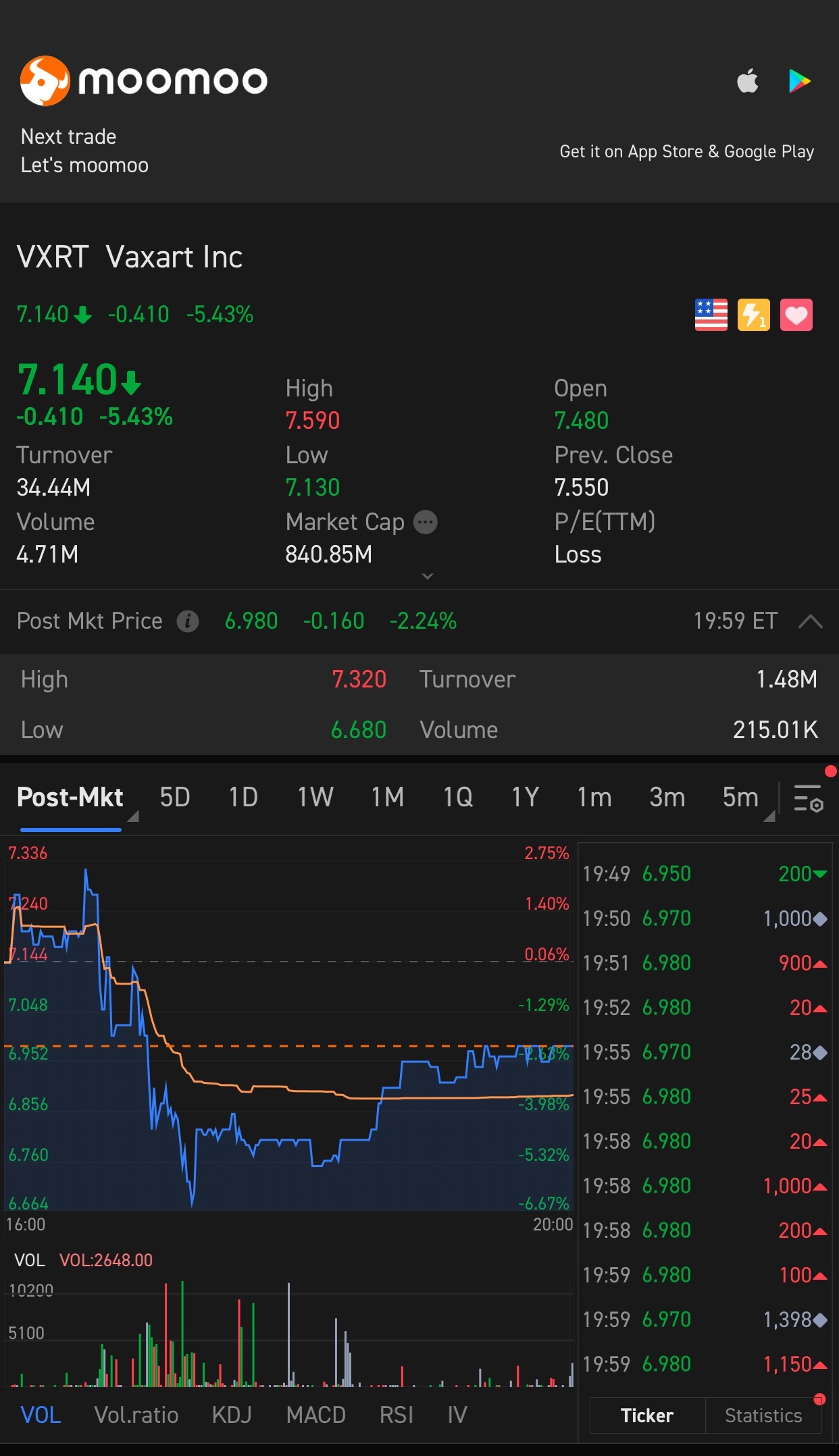Image resolution: width=839 pixels, height=1456 pixels.
Task: Select the Vol.ratio indicator
Action: click(x=136, y=1415)
